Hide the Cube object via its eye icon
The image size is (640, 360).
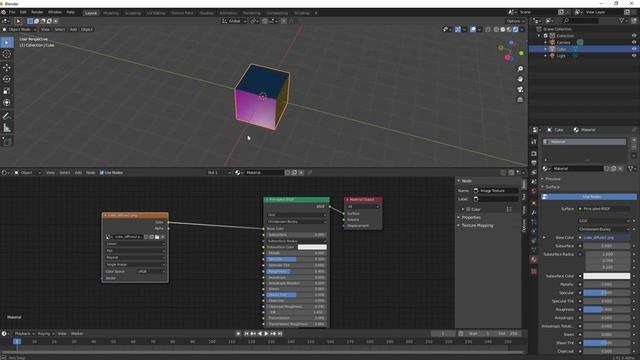pyautogui.click(x=634, y=49)
